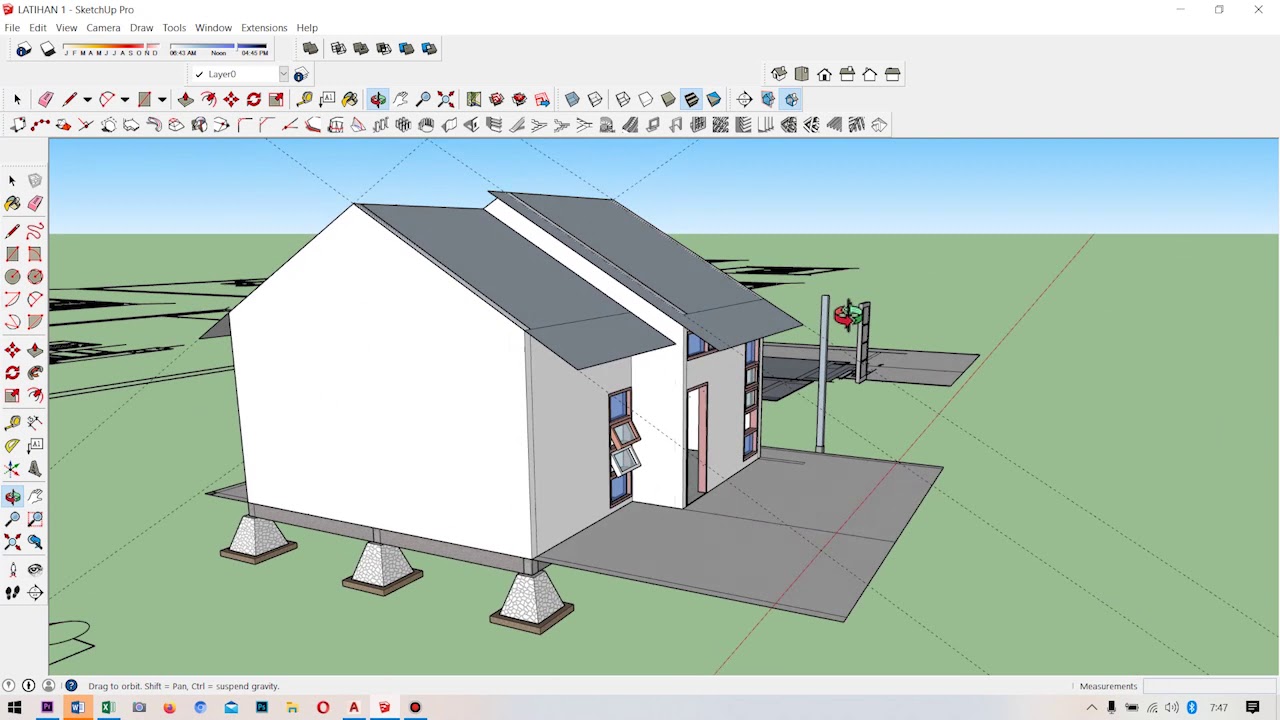Toggle X-Ray face style
The height and width of the screenshot is (720, 1280).
click(x=572, y=99)
